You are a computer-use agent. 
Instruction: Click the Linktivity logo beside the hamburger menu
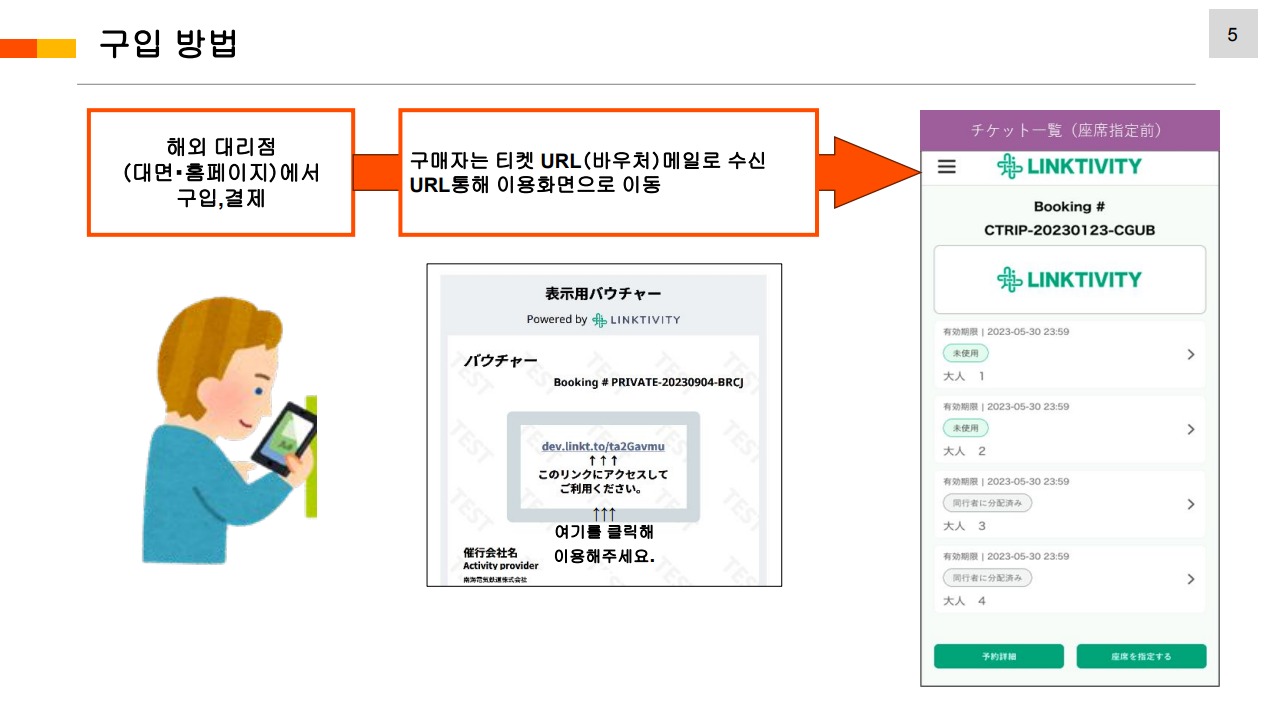1068,167
